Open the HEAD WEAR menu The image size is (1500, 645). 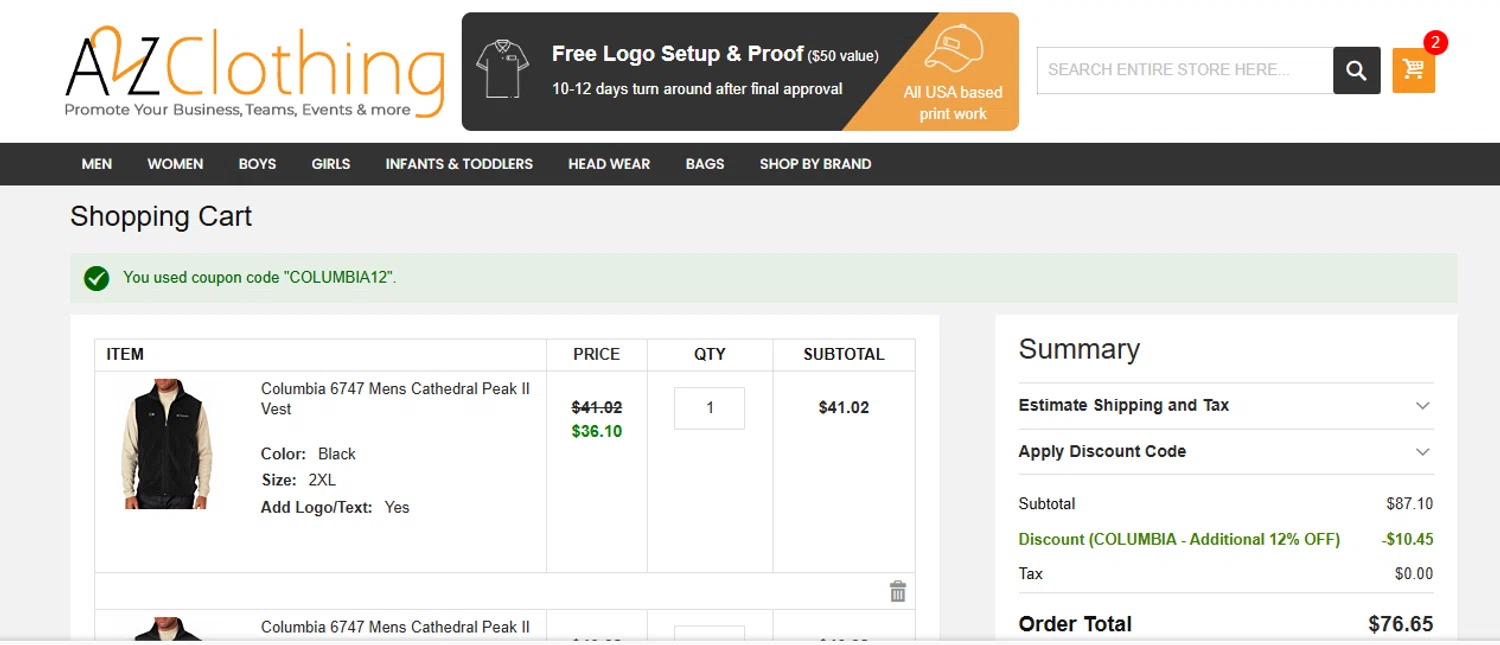pos(609,164)
